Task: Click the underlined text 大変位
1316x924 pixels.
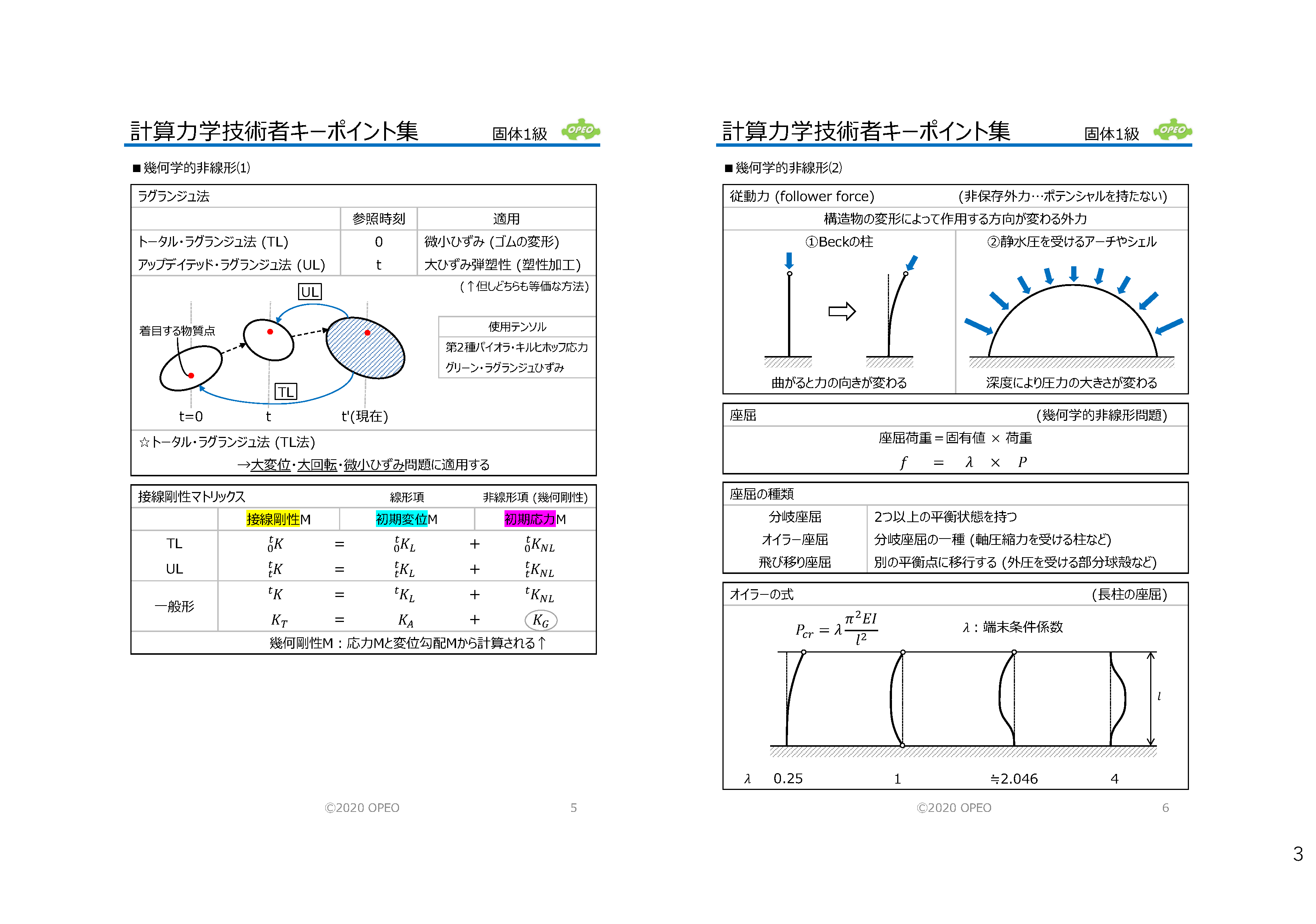Action: (x=271, y=464)
